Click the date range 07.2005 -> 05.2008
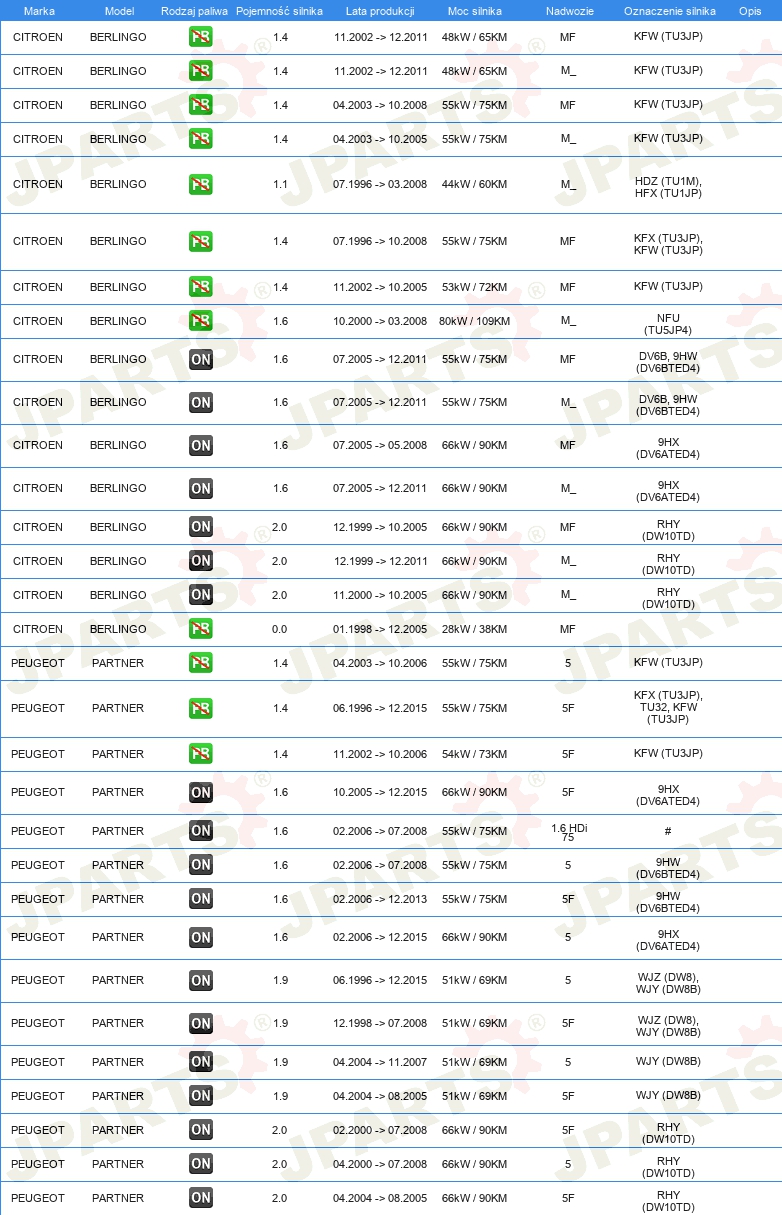The width and height of the screenshot is (782, 1215). (380, 445)
